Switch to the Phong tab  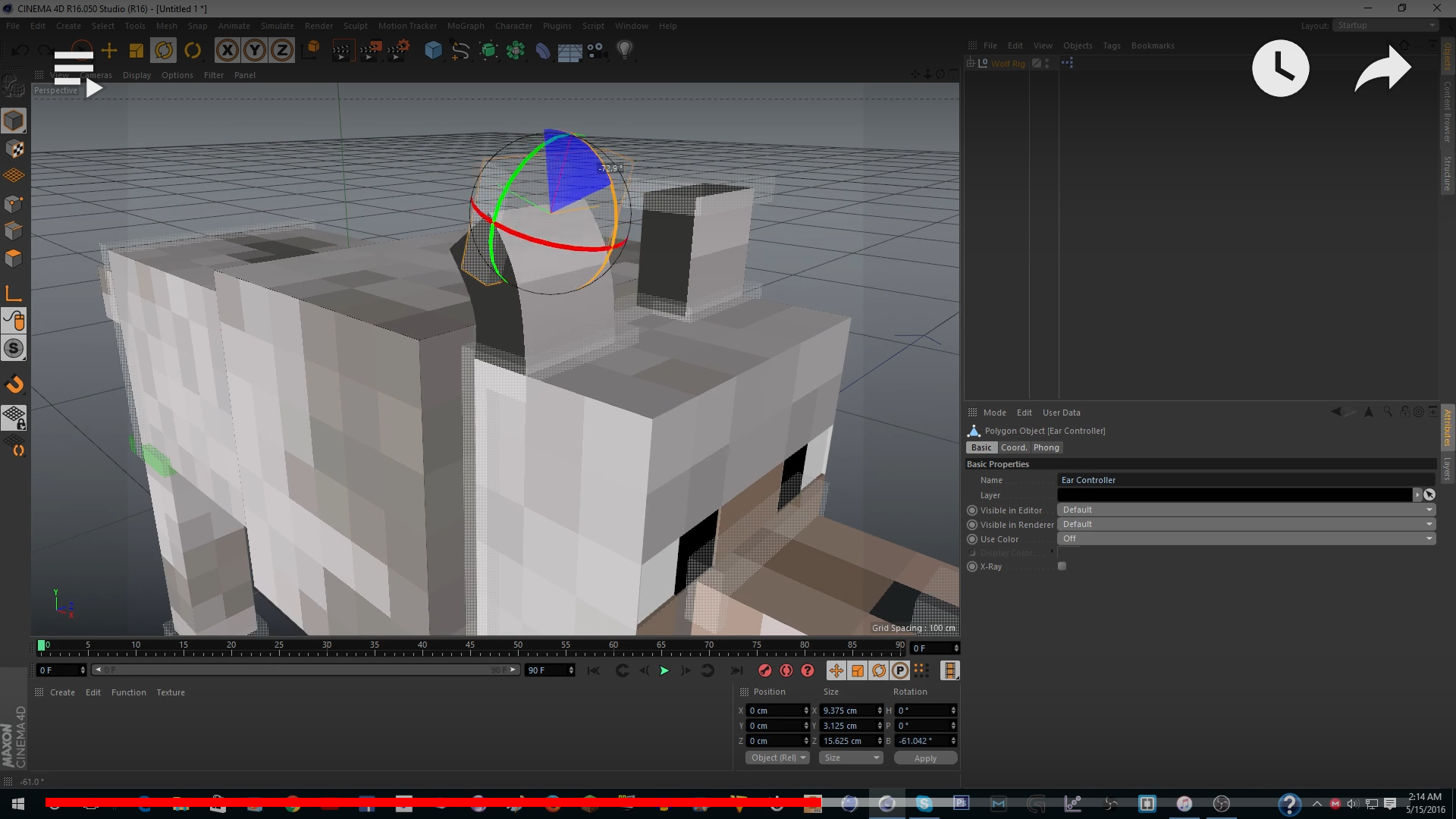[1046, 447]
